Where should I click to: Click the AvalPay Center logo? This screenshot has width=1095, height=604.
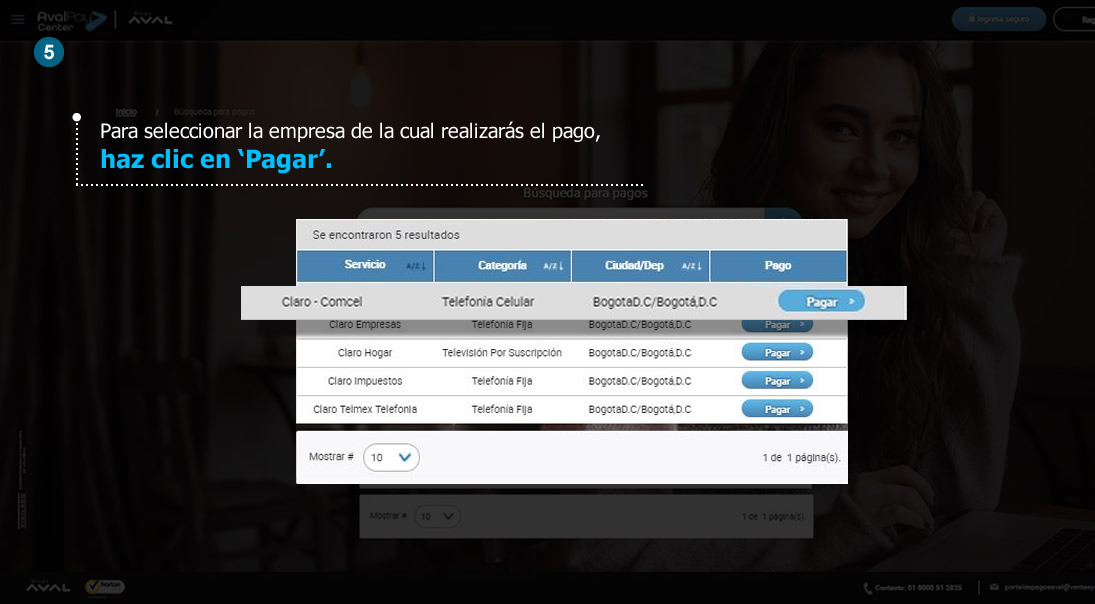point(71,20)
